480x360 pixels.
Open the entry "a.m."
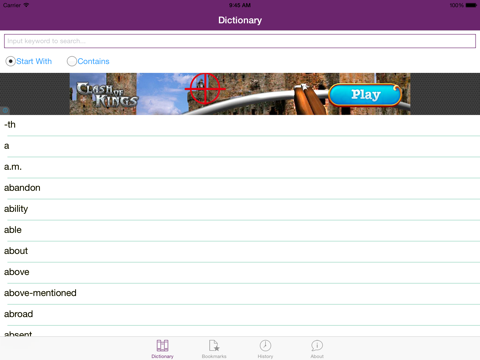click(240, 167)
